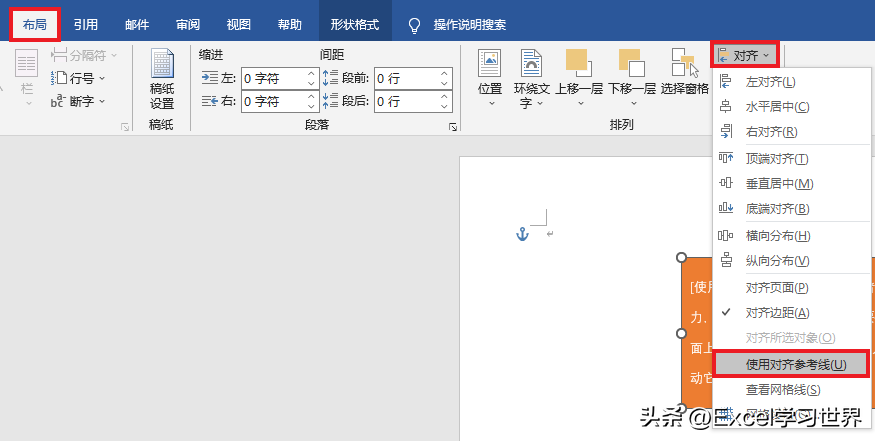Open the 分隔符 dropdown

pos(84,55)
